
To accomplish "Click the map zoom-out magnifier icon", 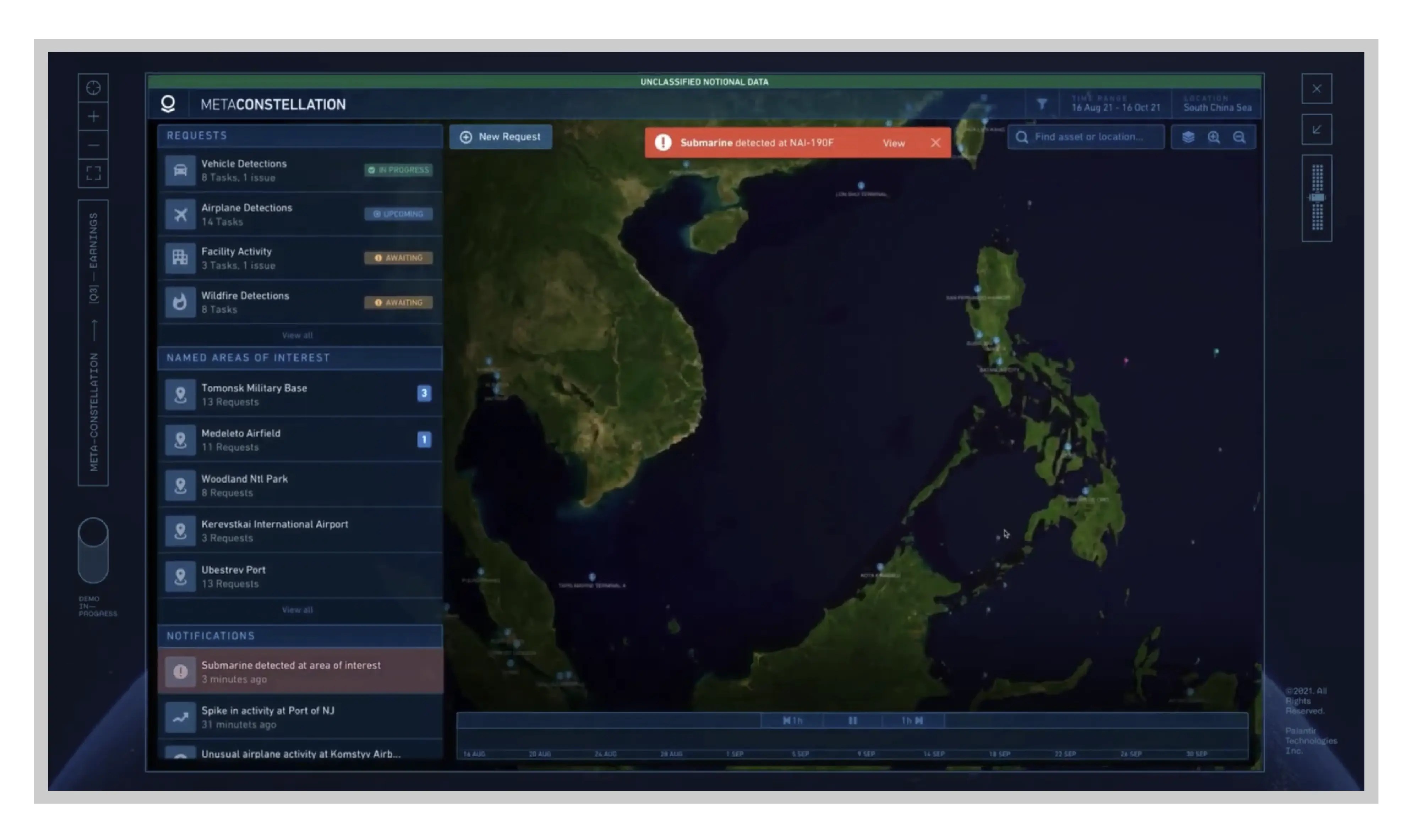I will click(1239, 137).
